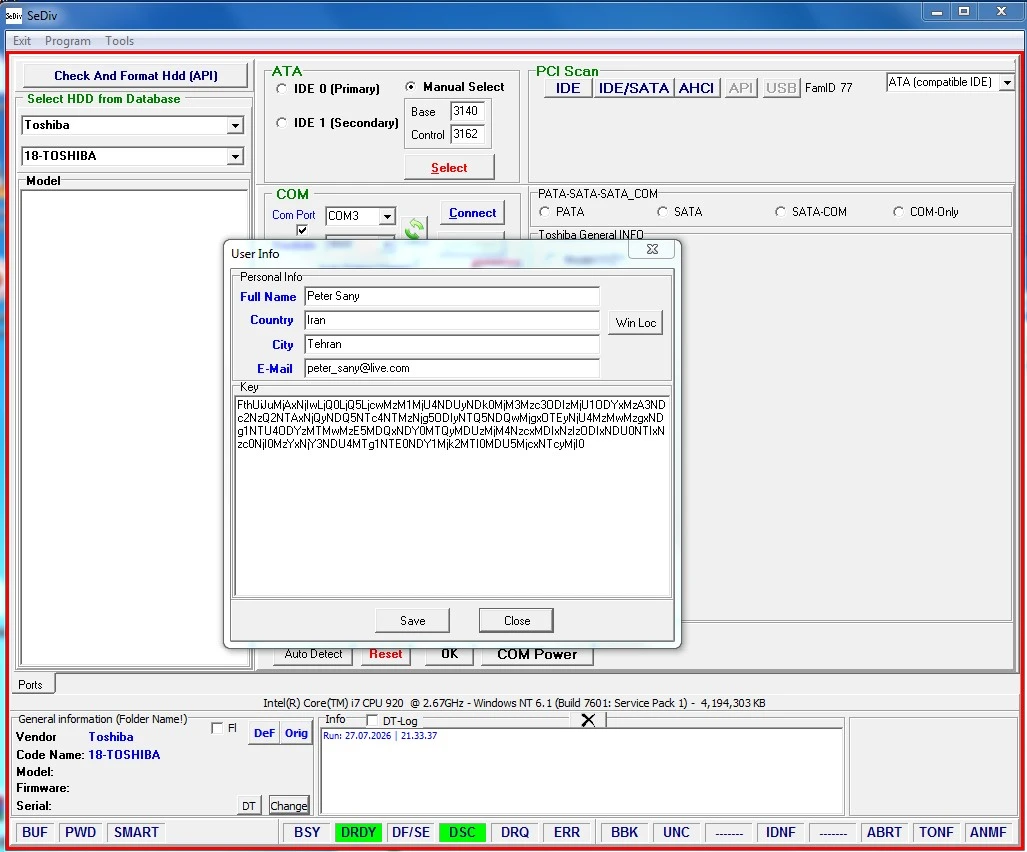Expand the COM3 port dropdown
Image resolution: width=1027 pixels, height=852 pixels.
387,216
